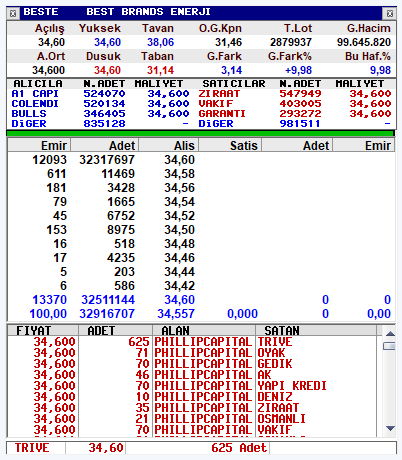Click the Taban value 31,14
402x460 pixels.
coord(161,70)
